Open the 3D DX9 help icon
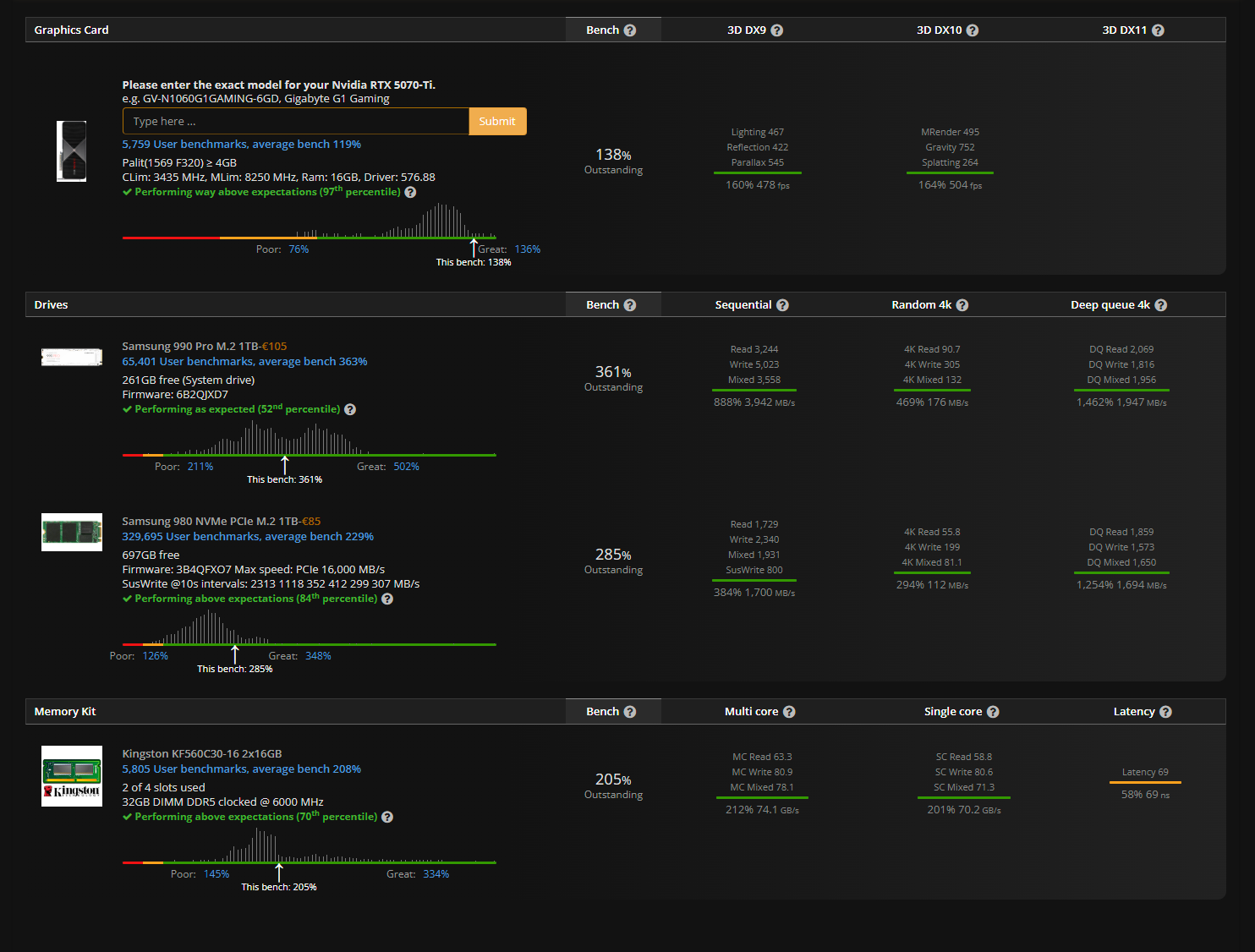This screenshot has width=1255, height=952. pos(777,30)
